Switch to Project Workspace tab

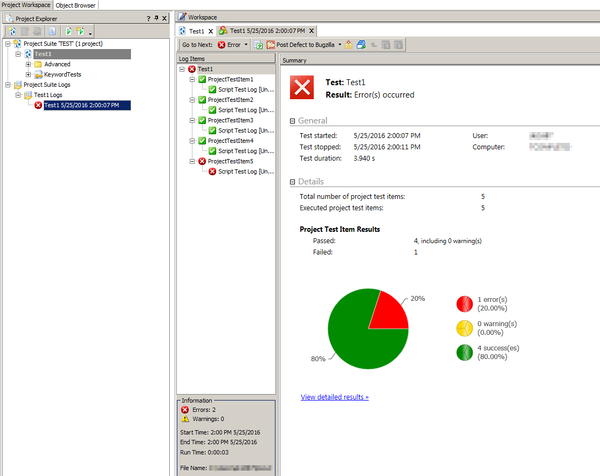(26, 5)
